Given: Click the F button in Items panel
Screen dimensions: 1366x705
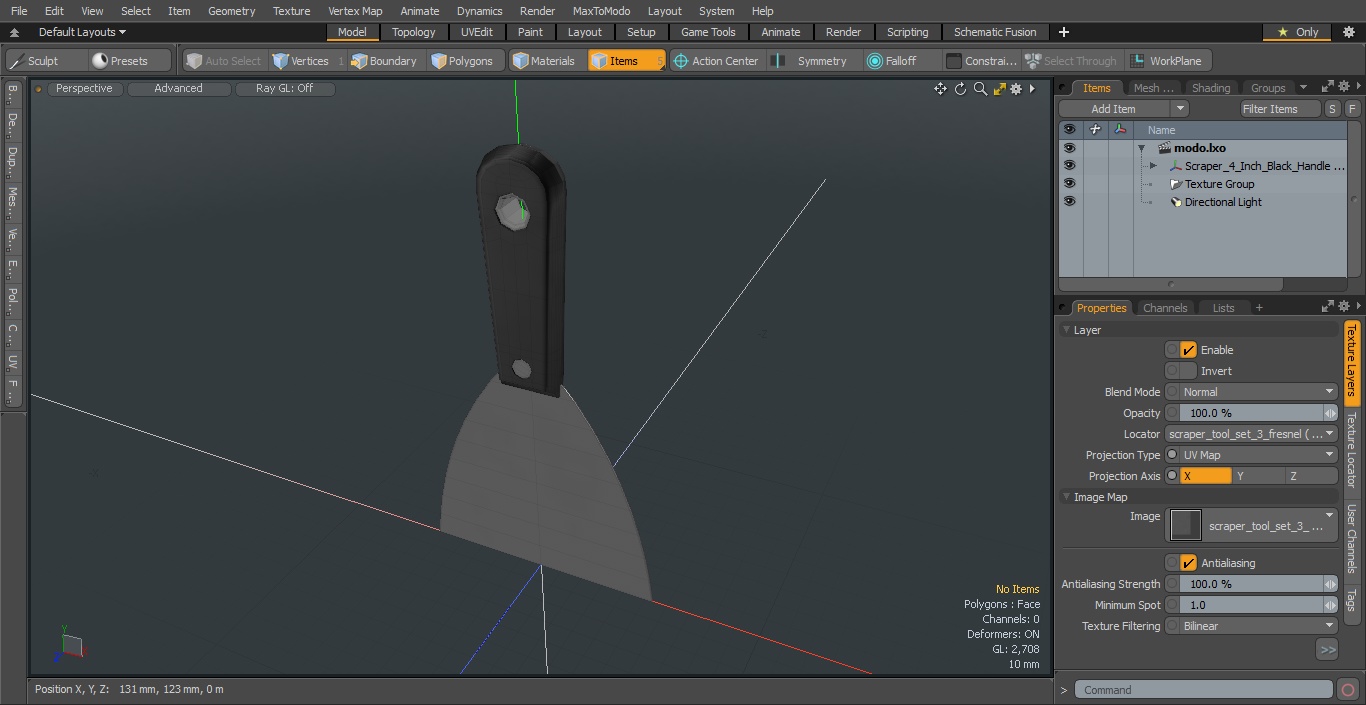Looking at the screenshot, I should [1352, 109].
